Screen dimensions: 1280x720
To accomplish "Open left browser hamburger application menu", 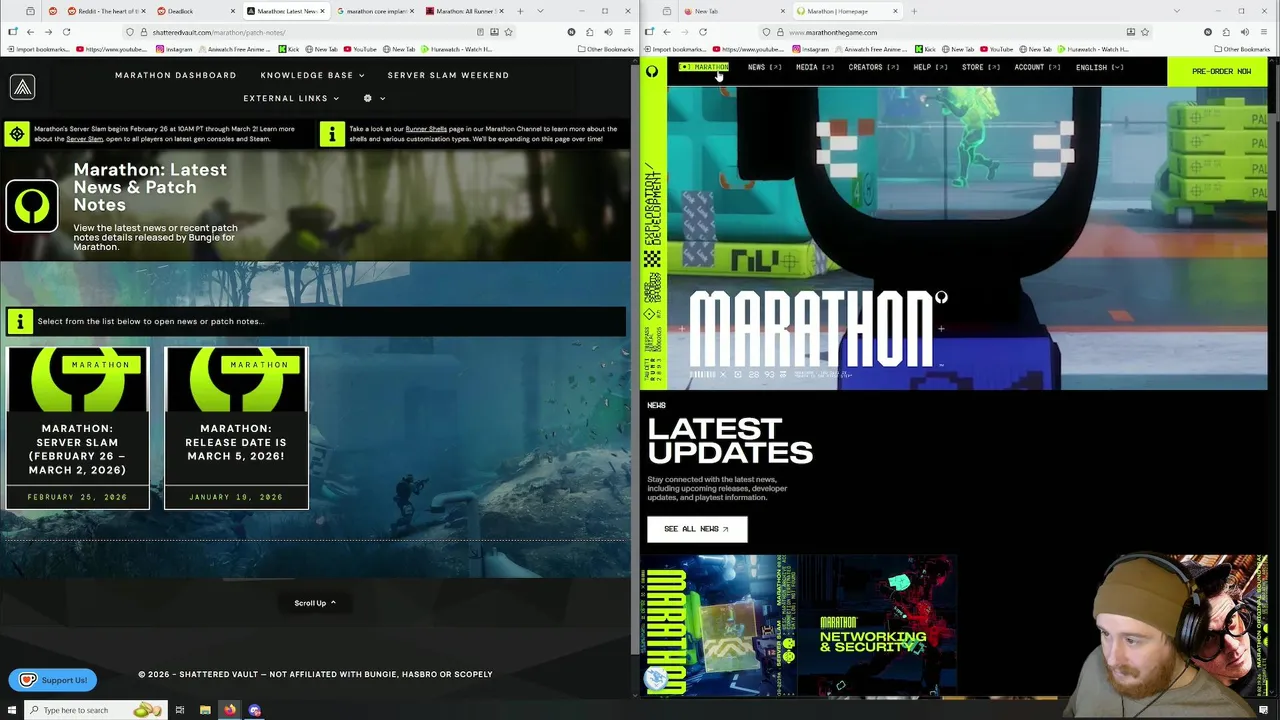I will pos(625,32).
